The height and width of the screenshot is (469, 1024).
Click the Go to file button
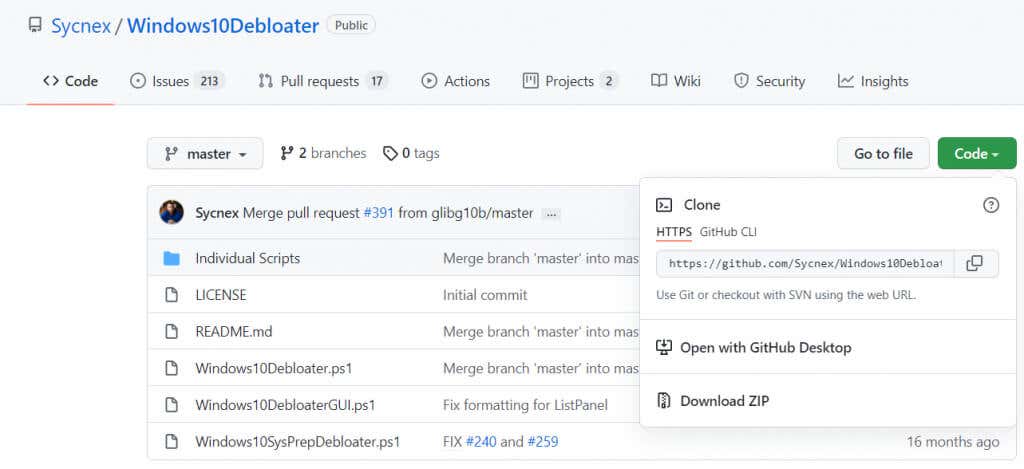click(x=883, y=154)
